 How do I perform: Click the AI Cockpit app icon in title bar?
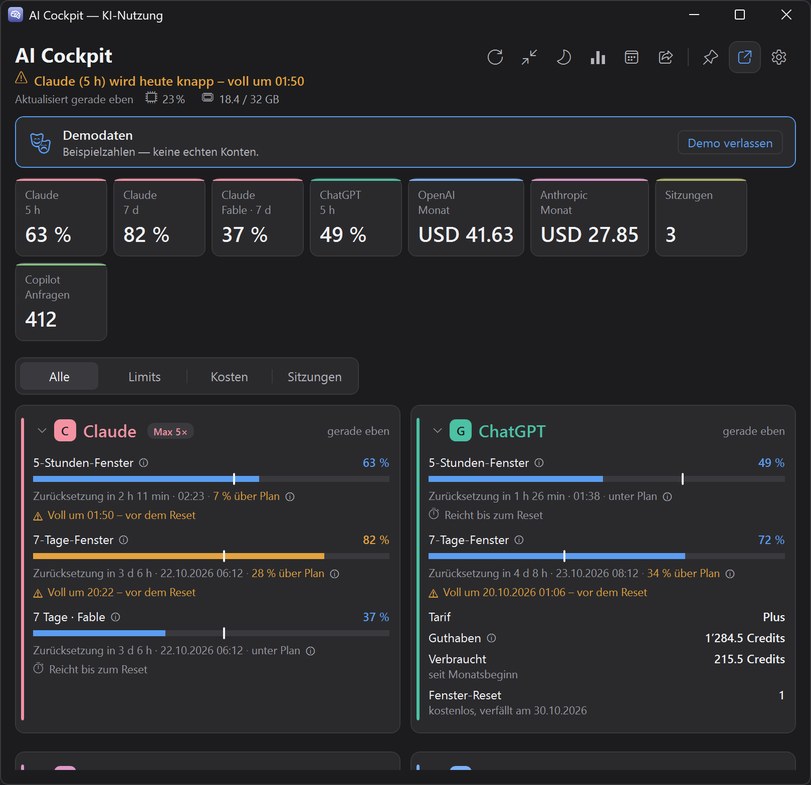coord(16,14)
